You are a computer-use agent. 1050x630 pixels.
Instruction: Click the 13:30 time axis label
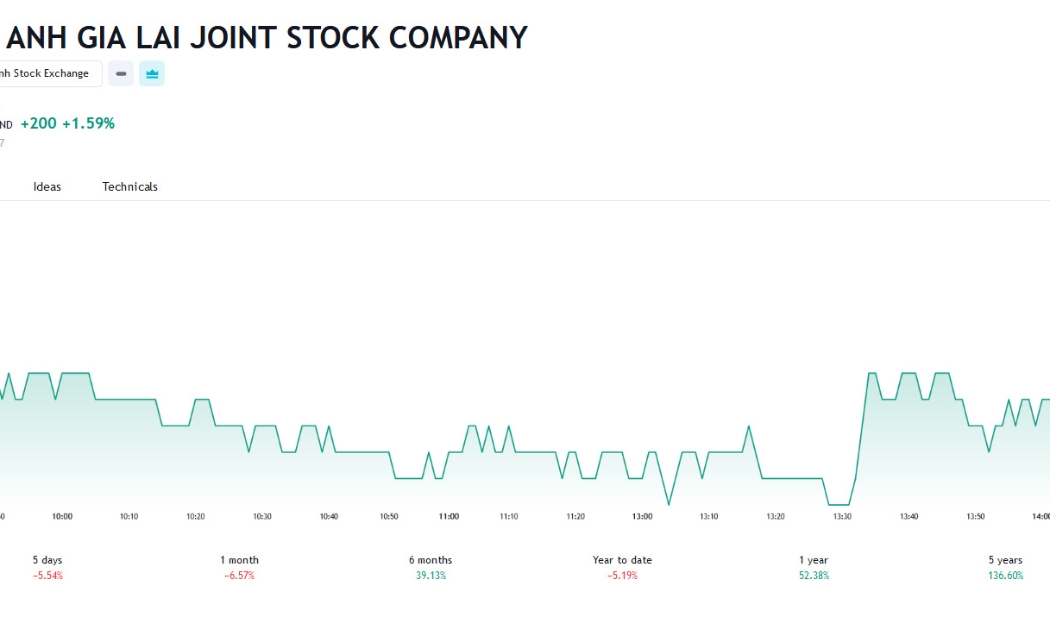click(x=842, y=516)
